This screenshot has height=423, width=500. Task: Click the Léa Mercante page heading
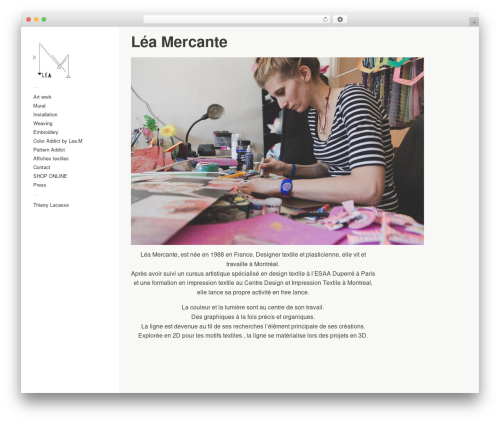tap(179, 42)
